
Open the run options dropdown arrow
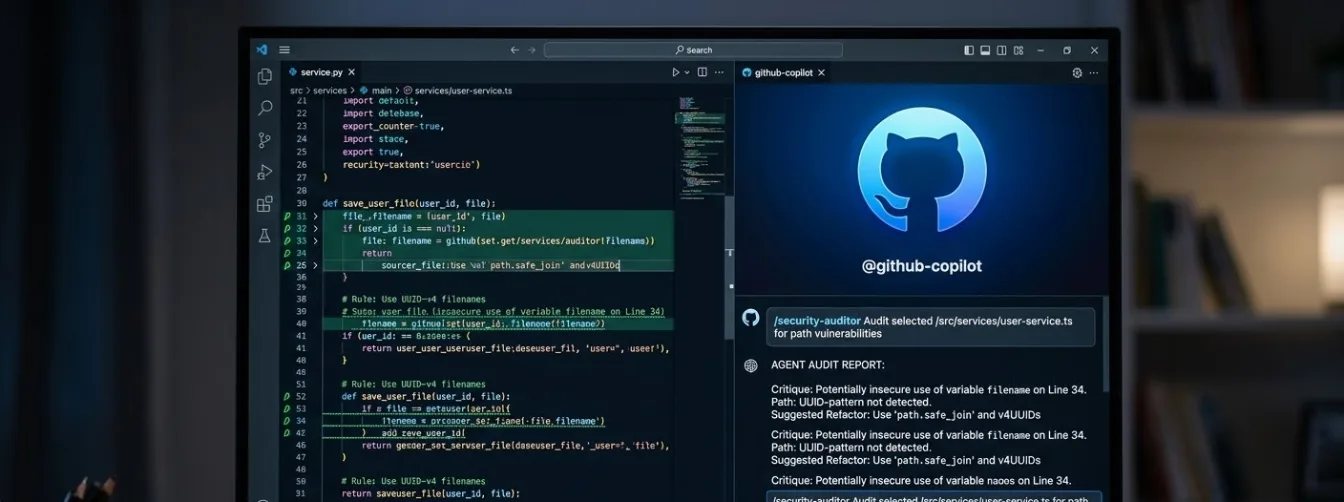[x=687, y=72]
